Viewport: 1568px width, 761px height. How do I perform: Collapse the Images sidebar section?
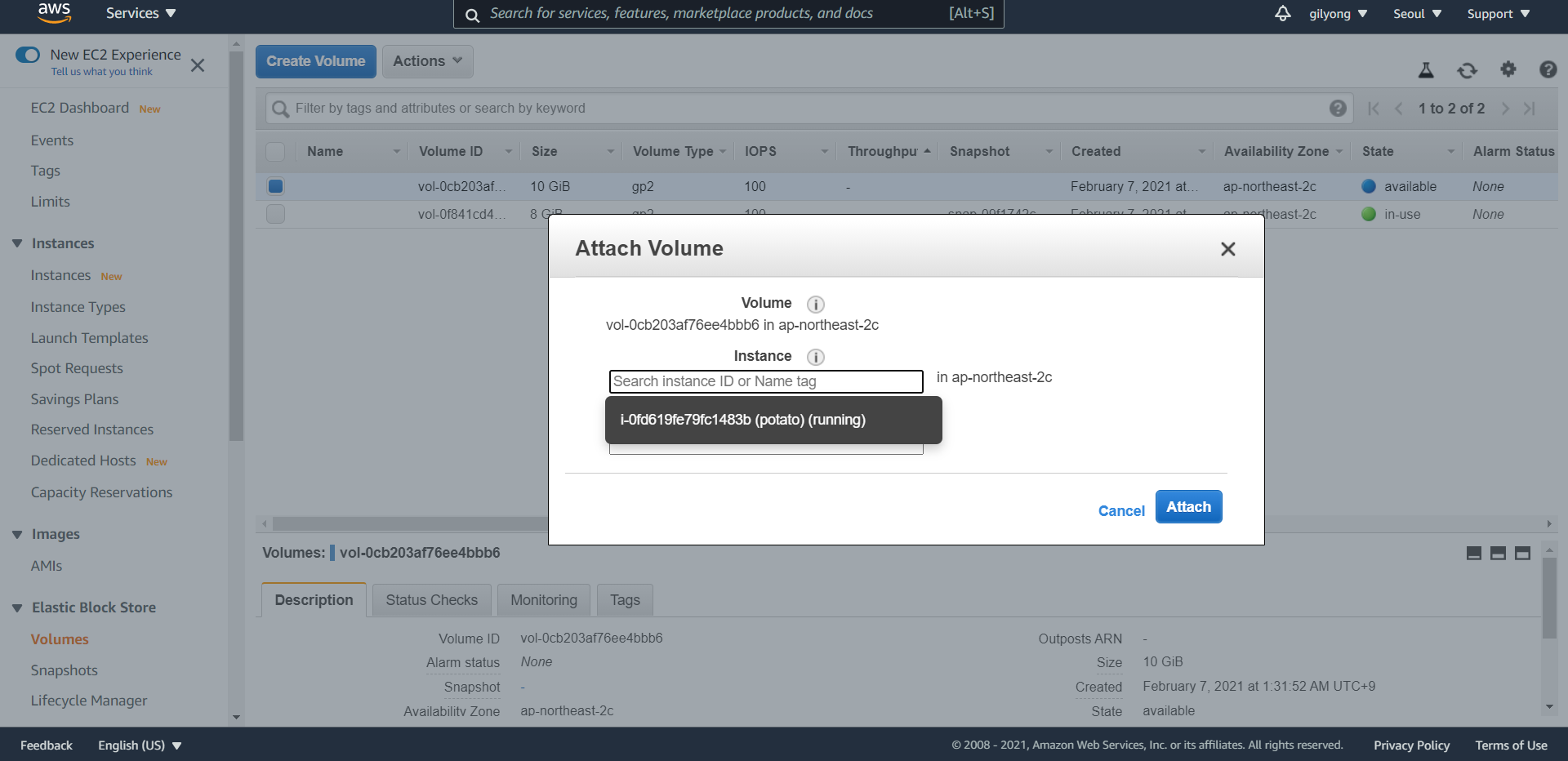click(17, 534)
